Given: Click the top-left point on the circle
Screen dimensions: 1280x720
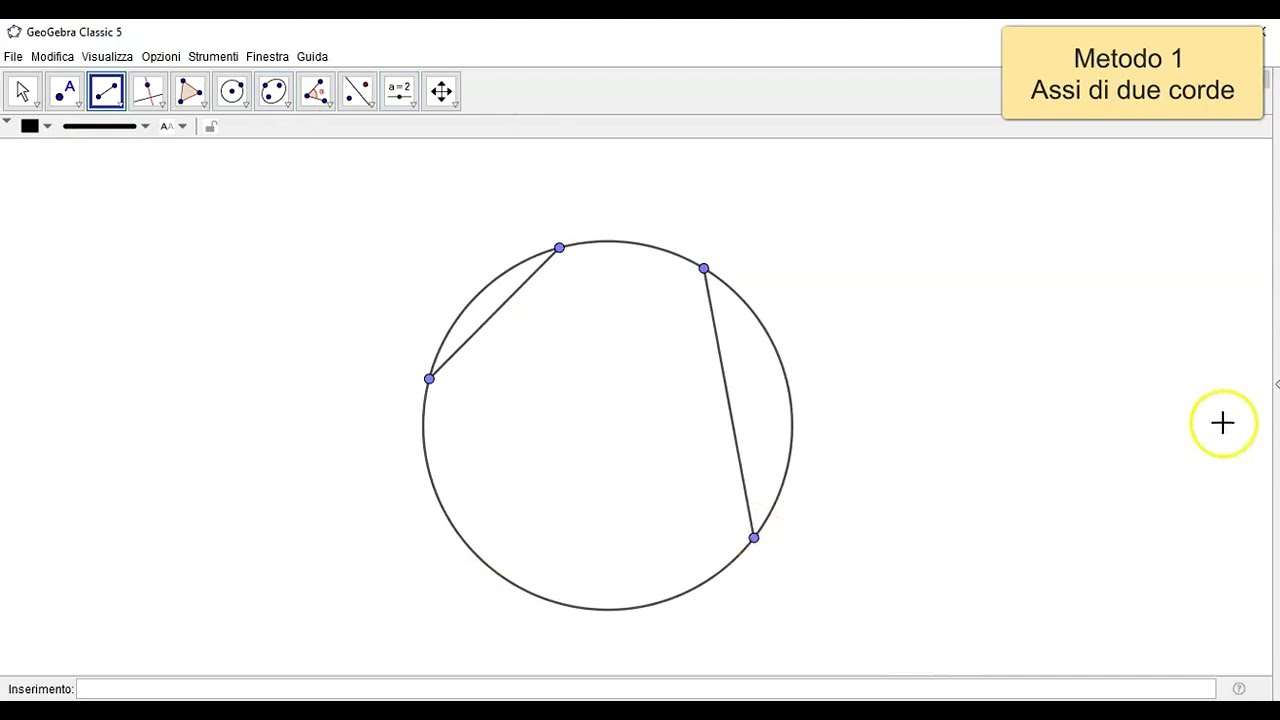Looking at the screenshot, I should tap(559, 247).
